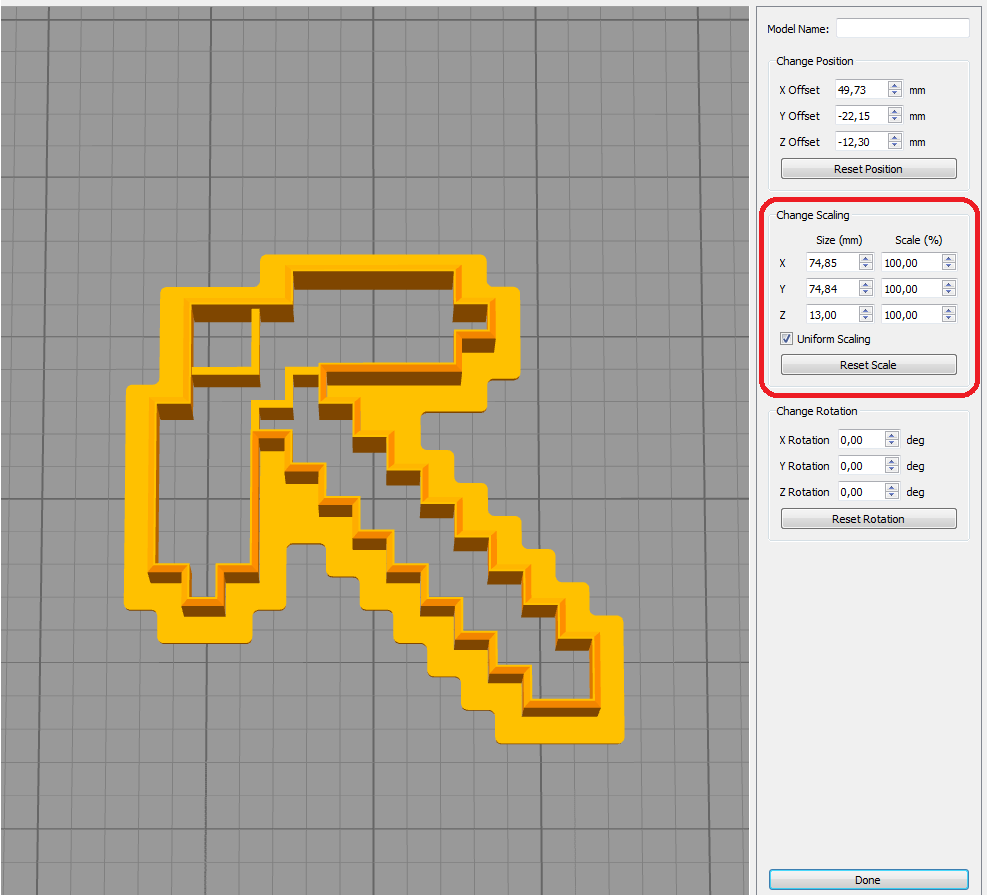Decrease Y Rotation with down arrow

(x=891, y=469)
